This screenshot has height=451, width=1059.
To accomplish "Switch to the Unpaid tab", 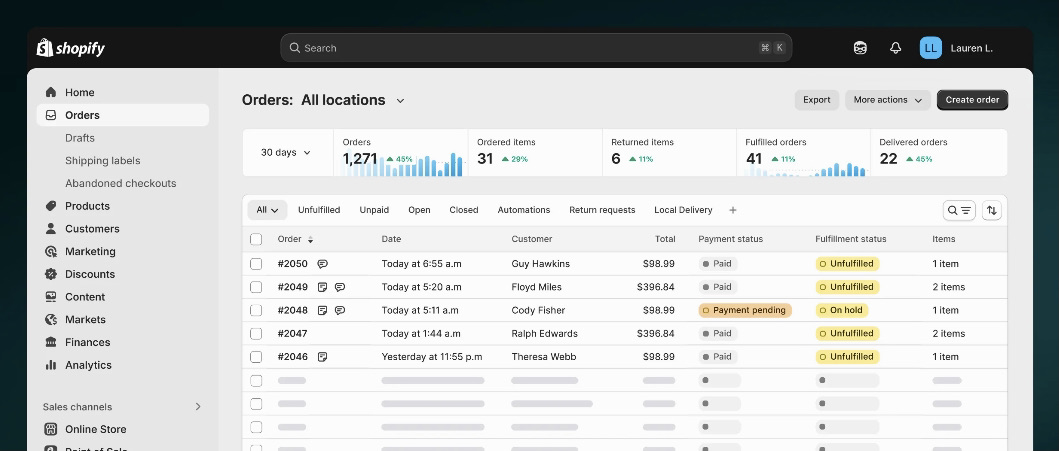I will (x=374, y=210).
